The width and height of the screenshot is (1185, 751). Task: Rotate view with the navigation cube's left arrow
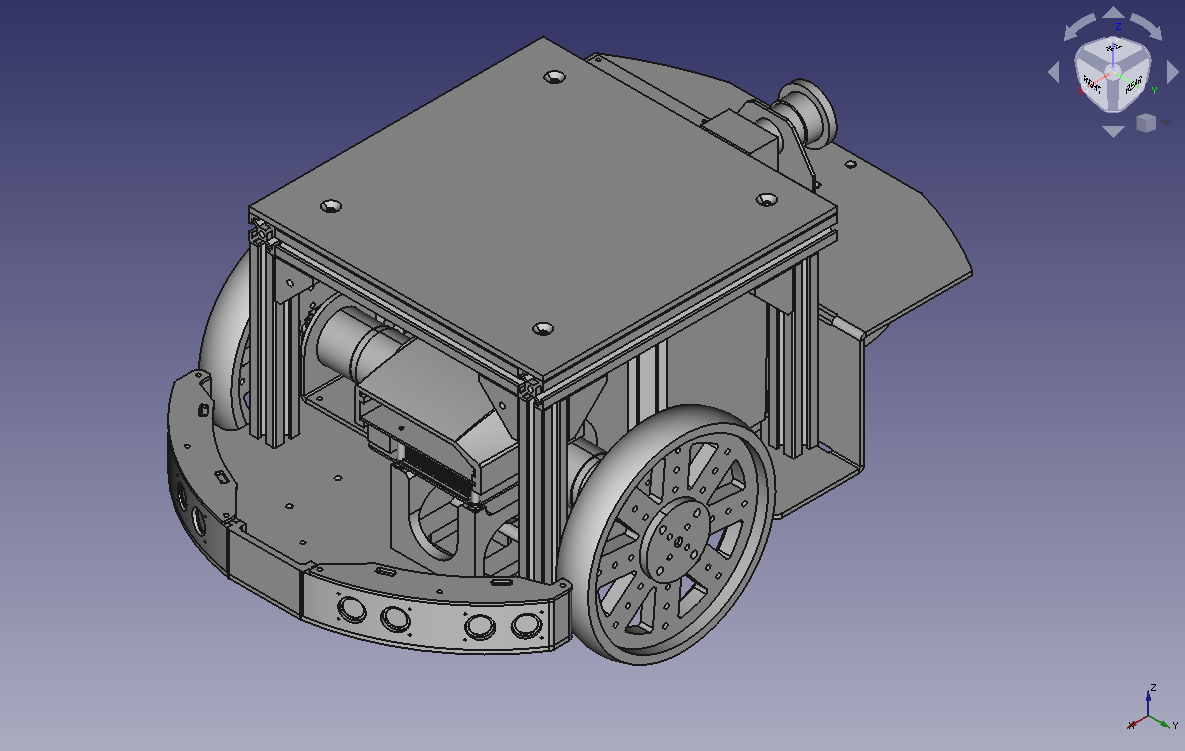(x=1054, y=73)
